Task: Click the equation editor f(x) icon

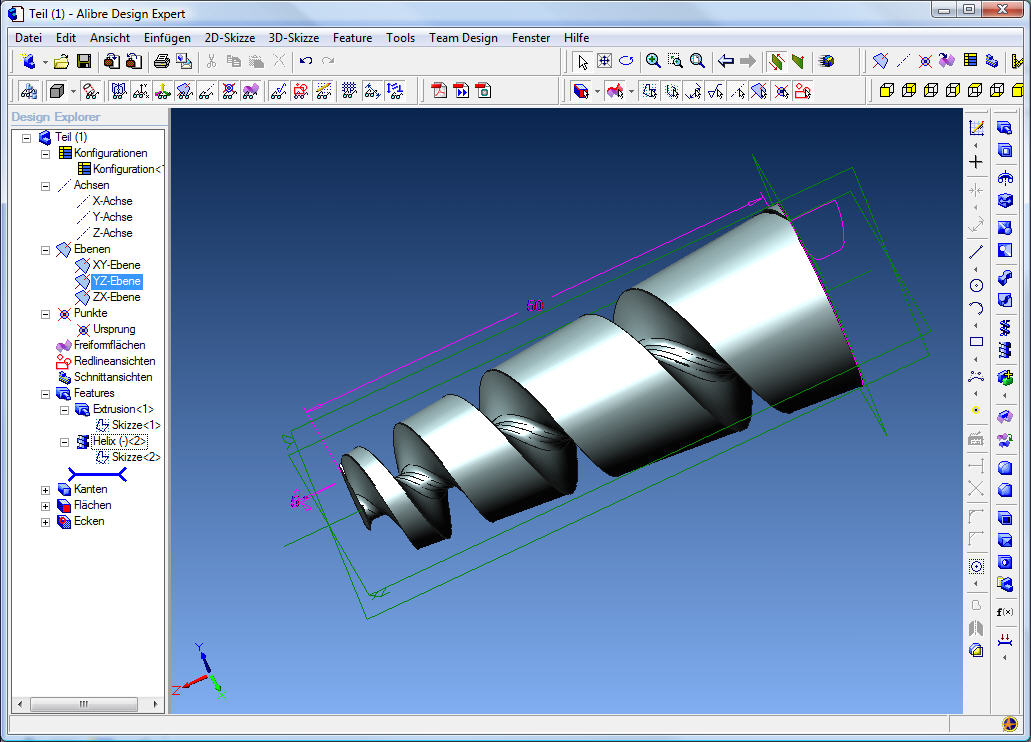Action: point(1005,612)
